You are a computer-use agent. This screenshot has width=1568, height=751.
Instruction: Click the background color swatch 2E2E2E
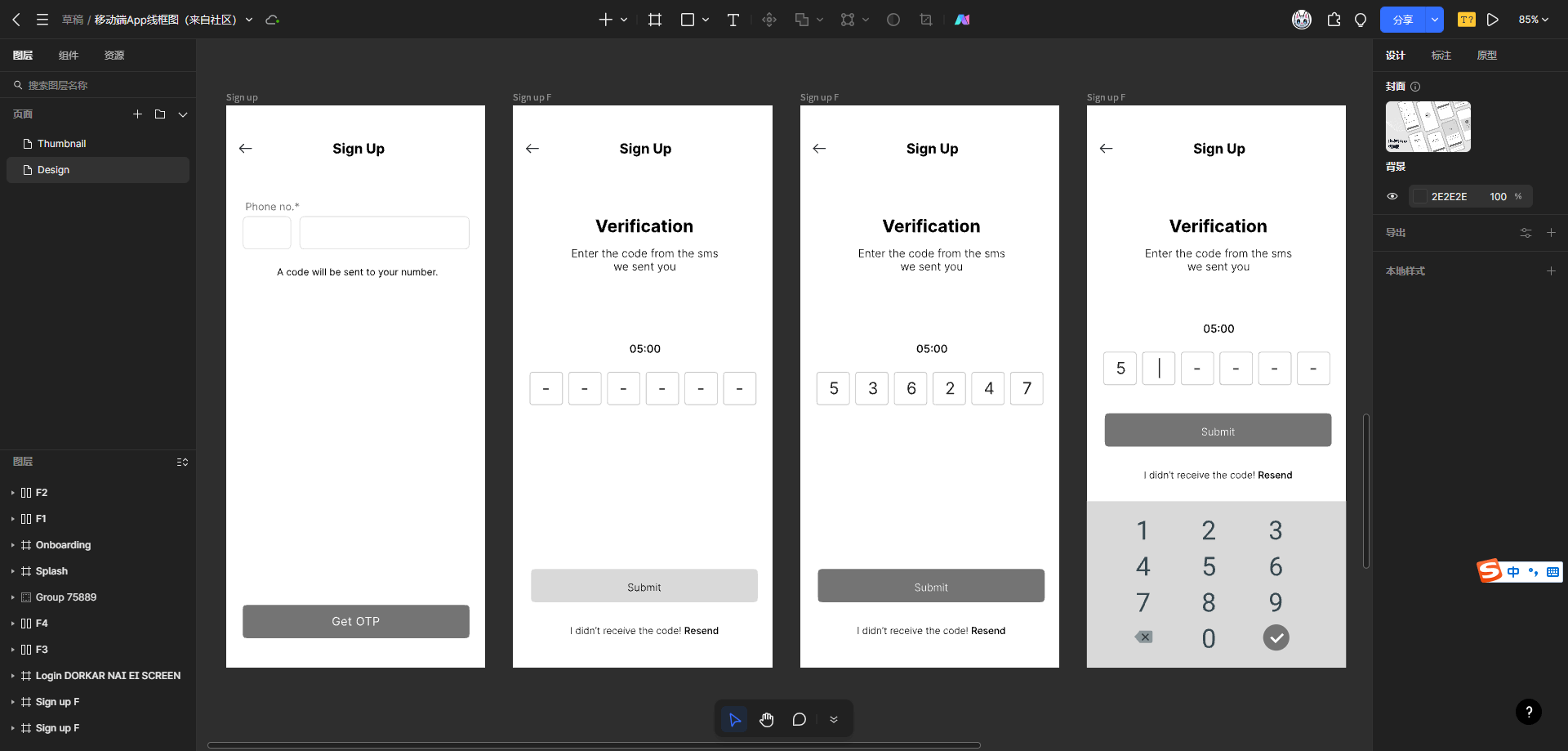click(x=1420, y=197)
